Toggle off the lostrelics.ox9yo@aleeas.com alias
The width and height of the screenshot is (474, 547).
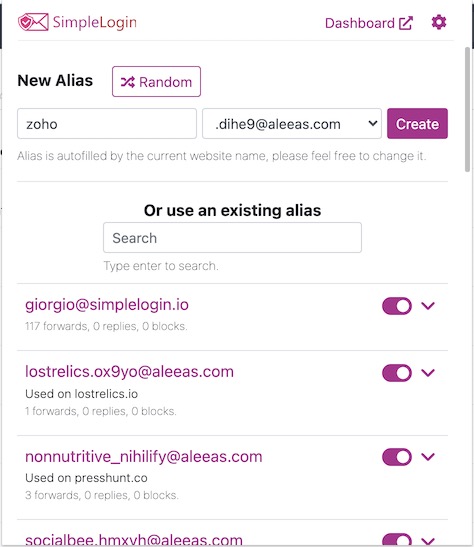pos(397,373)
